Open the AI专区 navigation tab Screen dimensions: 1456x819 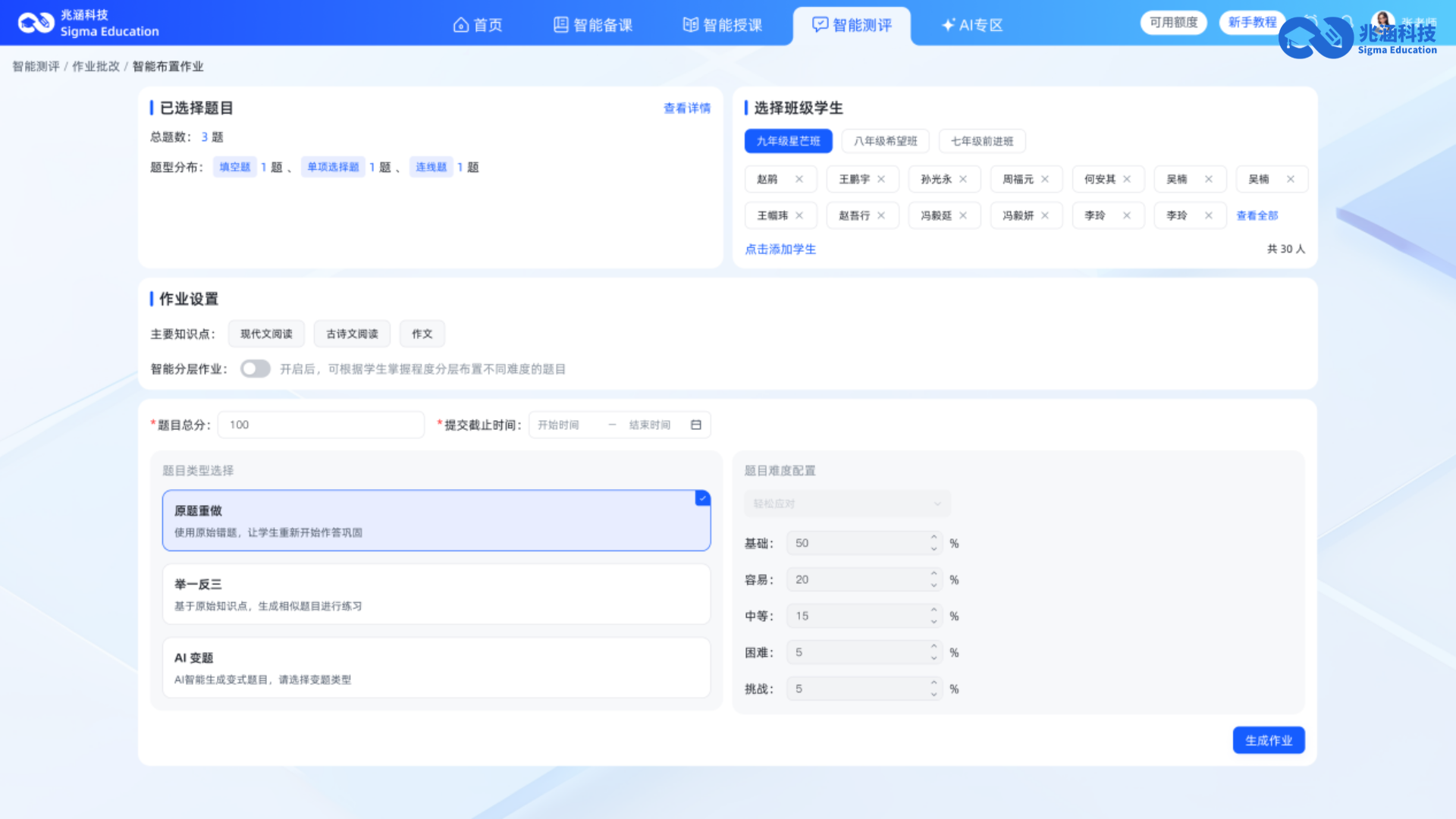(972, 25)
